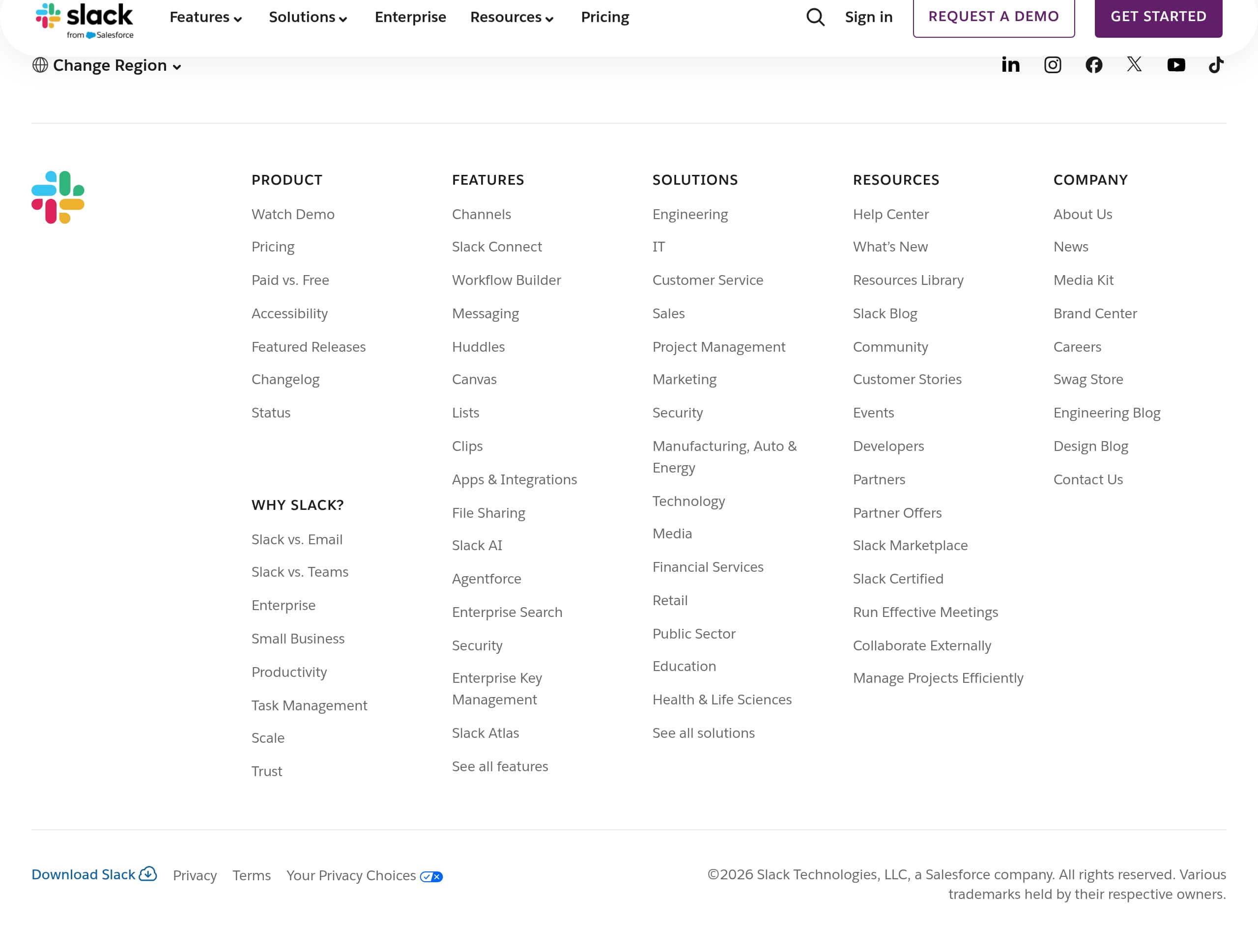Click the TikTok social icon
This screenshot has width=1258, height=952.
(1216, 65)
